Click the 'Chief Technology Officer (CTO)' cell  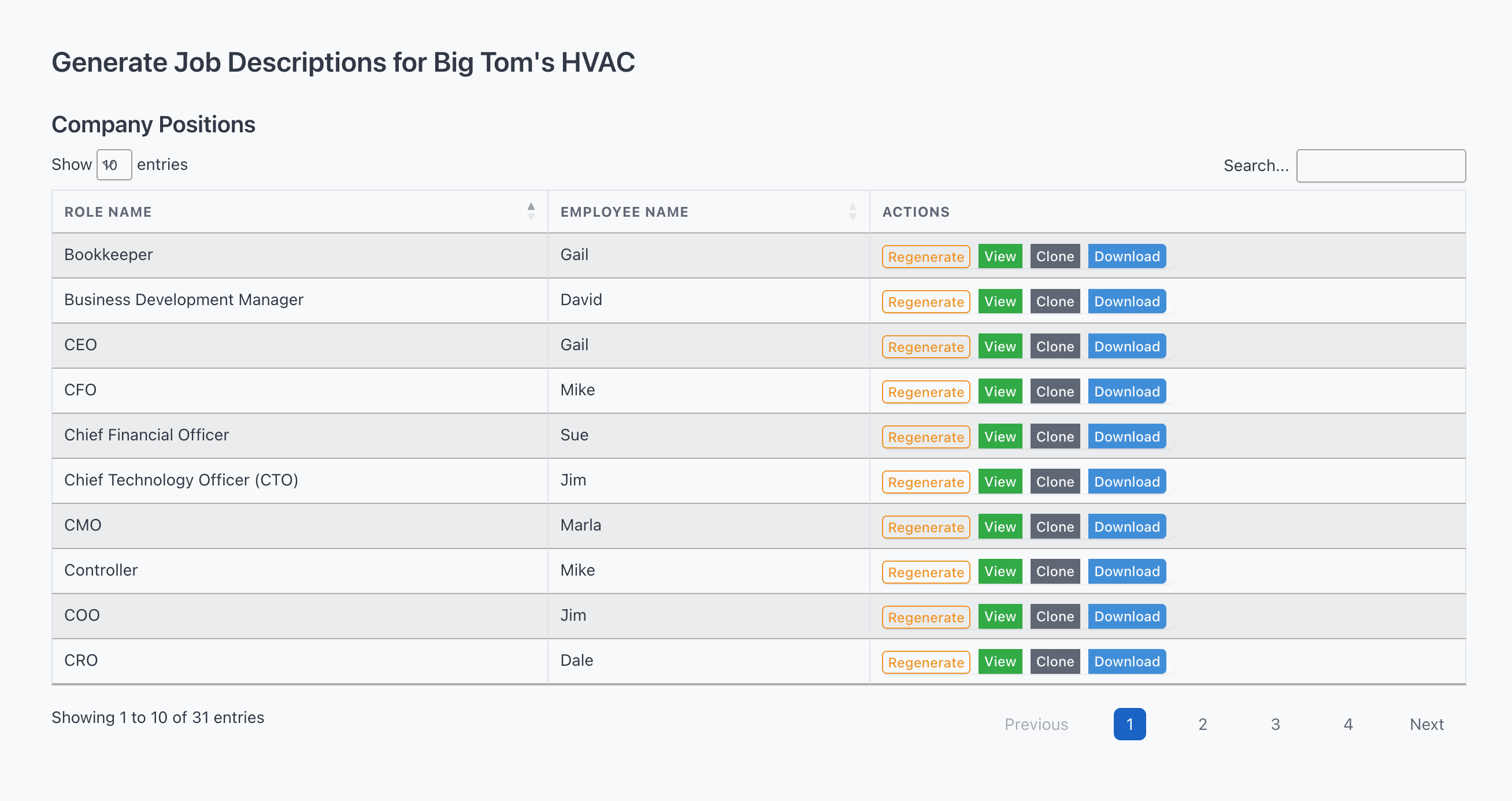299,481
